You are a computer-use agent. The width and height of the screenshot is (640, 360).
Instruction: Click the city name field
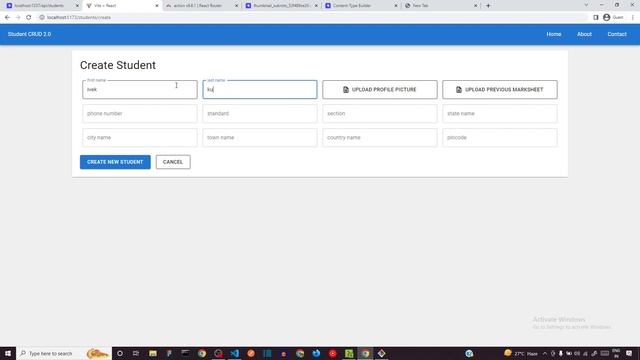coord(140,138)
